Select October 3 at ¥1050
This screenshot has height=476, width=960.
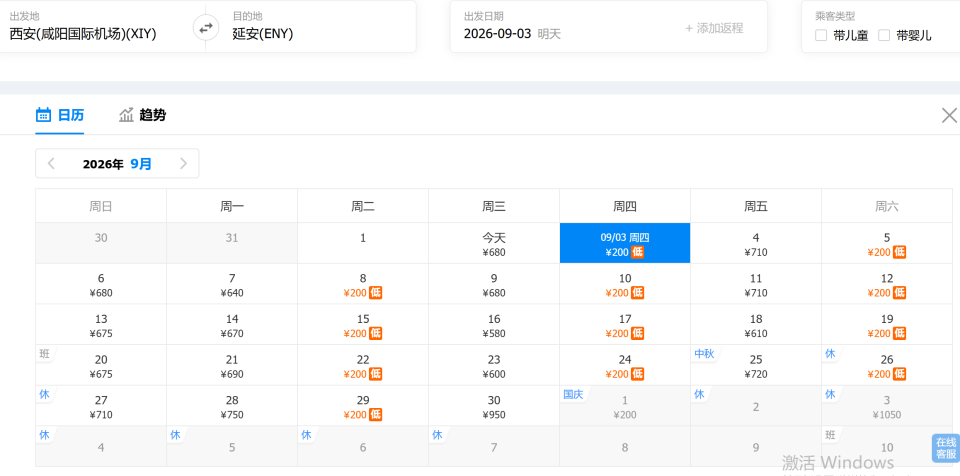(887, 406)
